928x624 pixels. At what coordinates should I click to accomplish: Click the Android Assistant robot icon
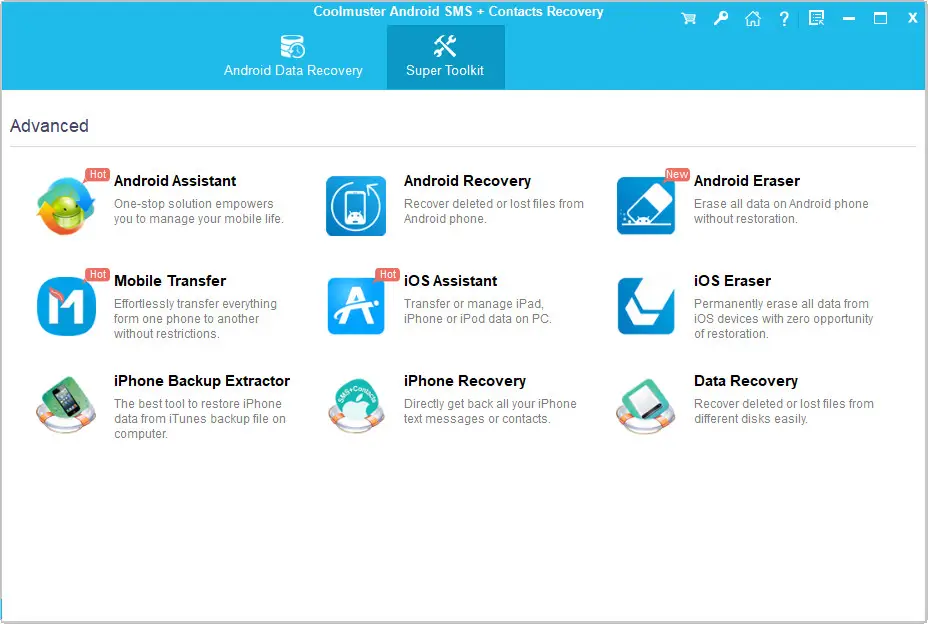click(x=66, y=205)
